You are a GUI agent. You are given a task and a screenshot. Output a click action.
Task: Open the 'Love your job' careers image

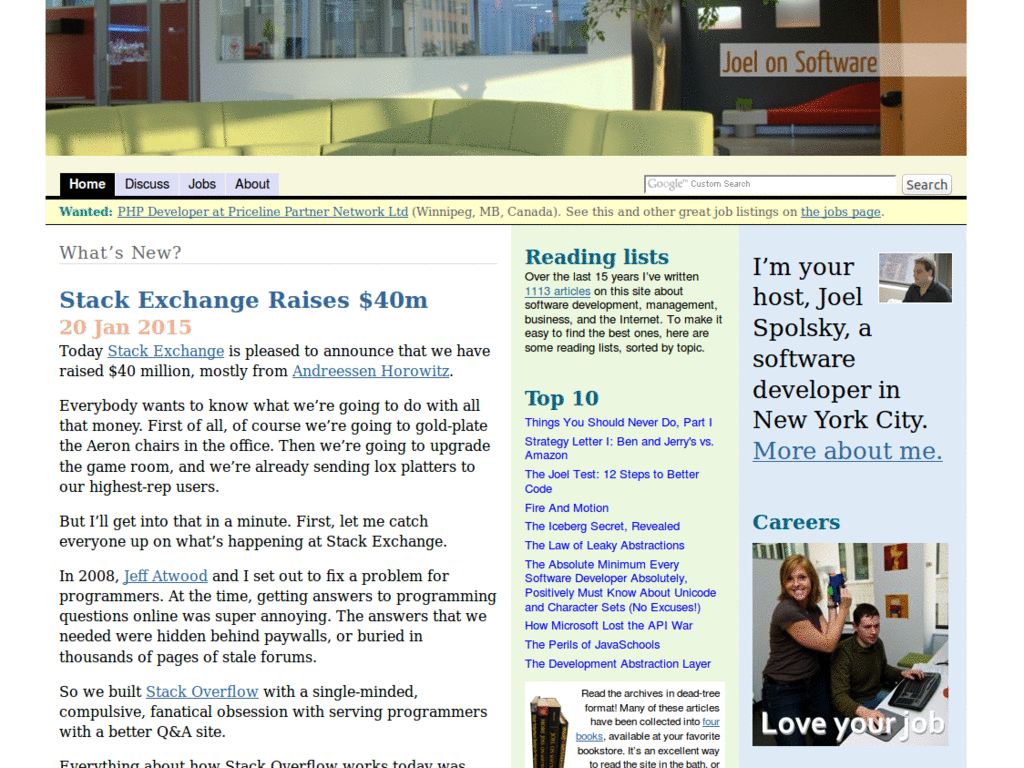point(850,645)
